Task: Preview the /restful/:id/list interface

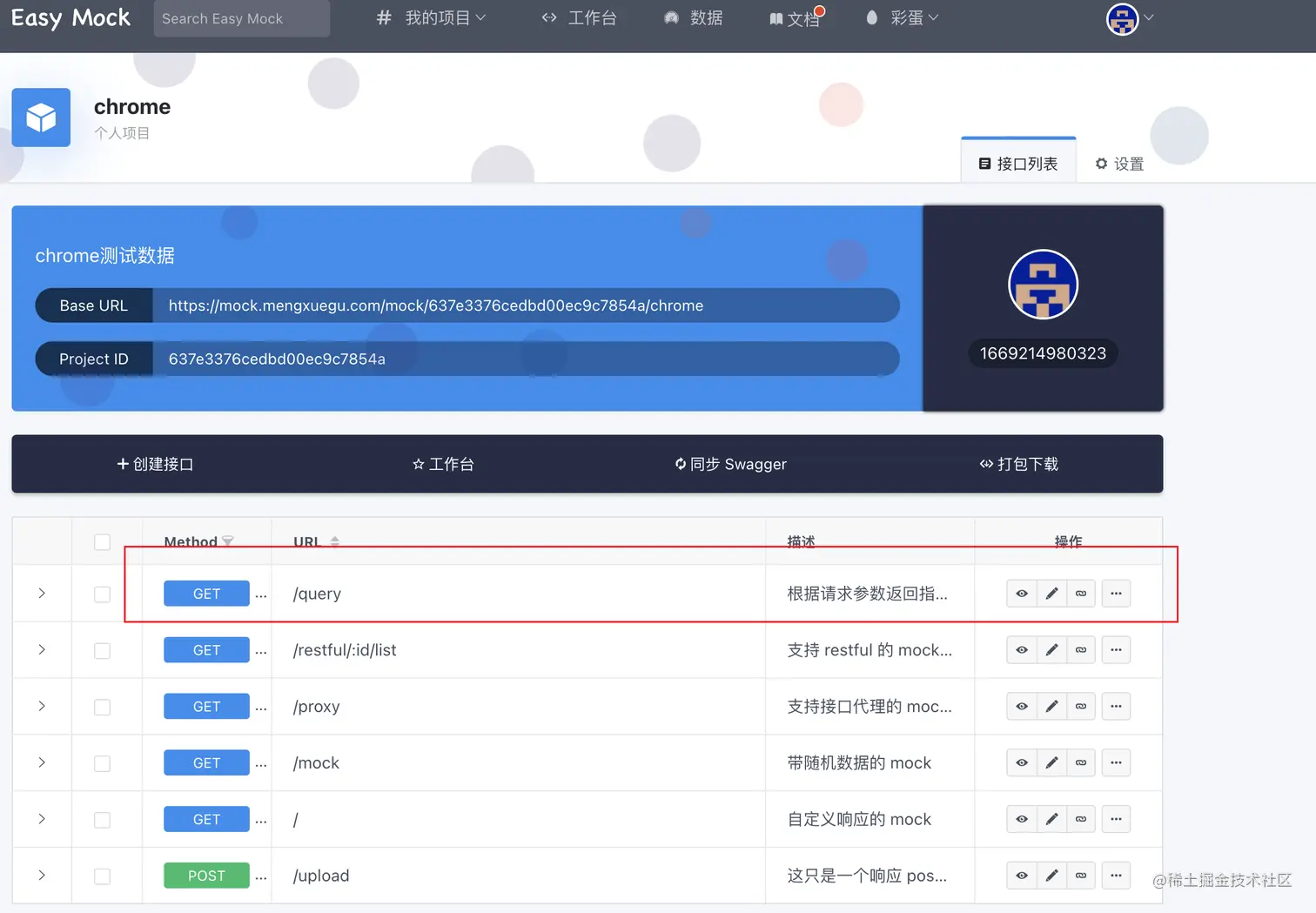Action: pyautogui.click(x=1022, y=650)
